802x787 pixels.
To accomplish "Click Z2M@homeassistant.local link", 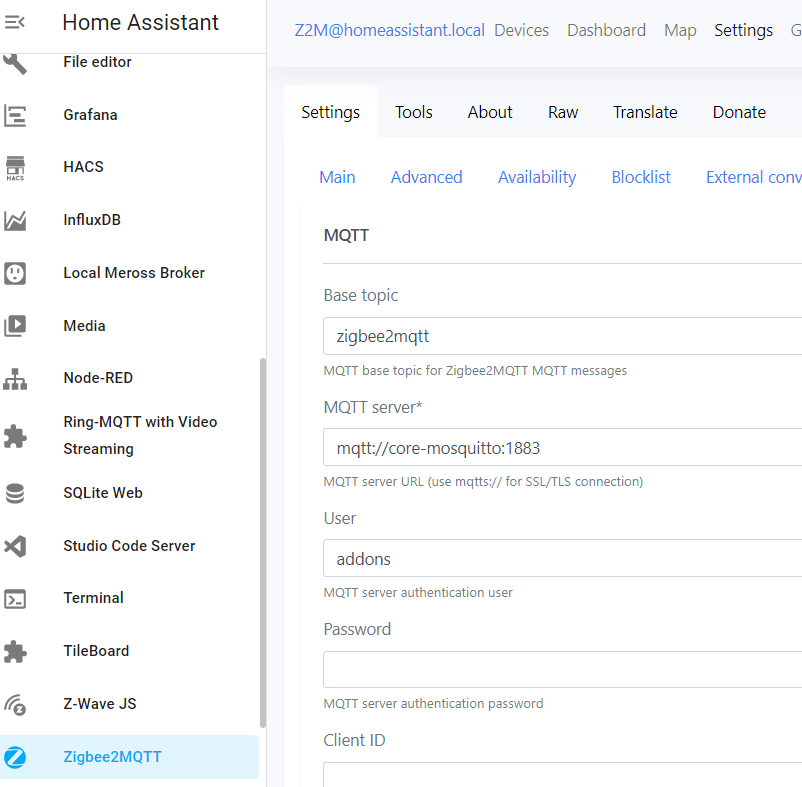I will (389, 30).
